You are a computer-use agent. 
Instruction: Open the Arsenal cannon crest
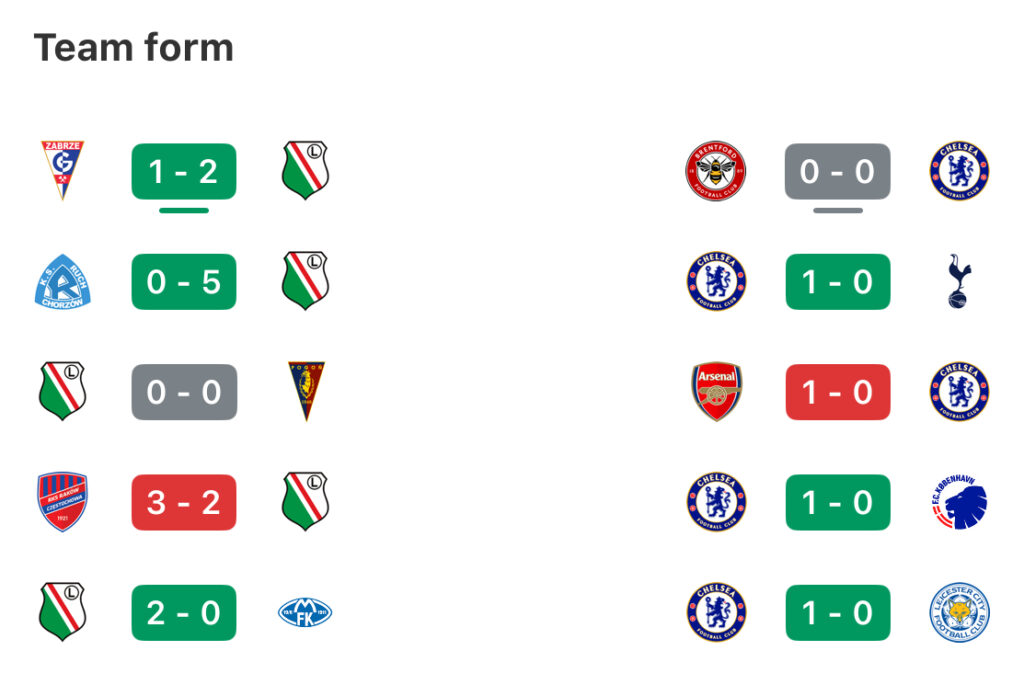coord(716,391)
